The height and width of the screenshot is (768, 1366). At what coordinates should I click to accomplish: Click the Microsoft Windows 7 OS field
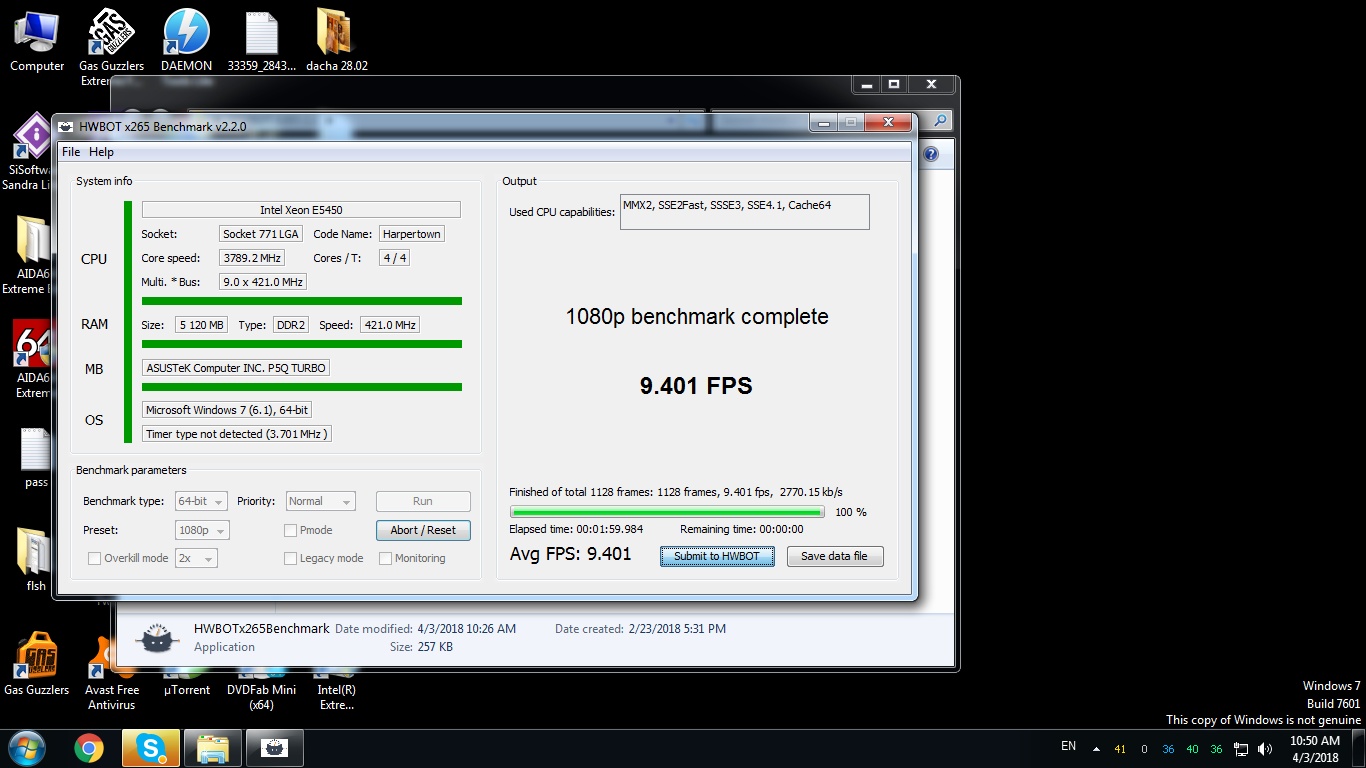pyautogui.click(x=227, y=410)
